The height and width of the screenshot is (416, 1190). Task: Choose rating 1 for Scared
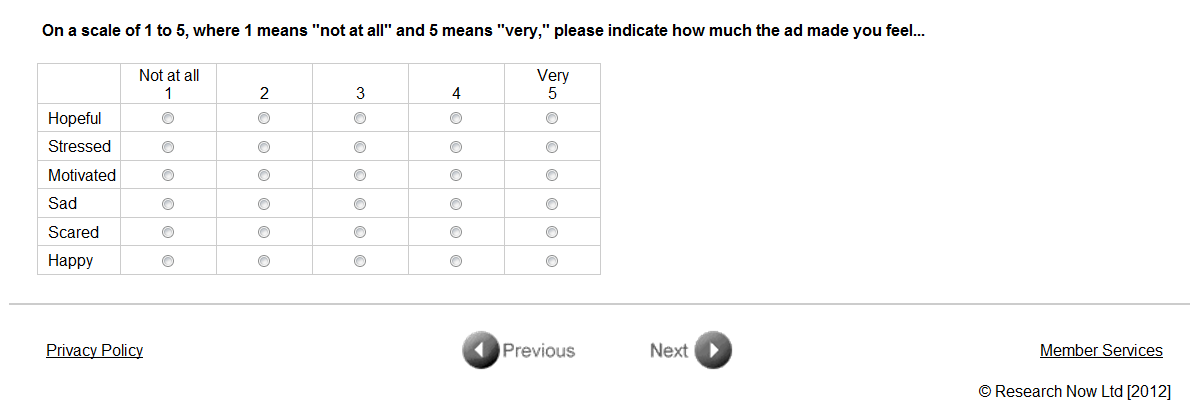(168, 232)
